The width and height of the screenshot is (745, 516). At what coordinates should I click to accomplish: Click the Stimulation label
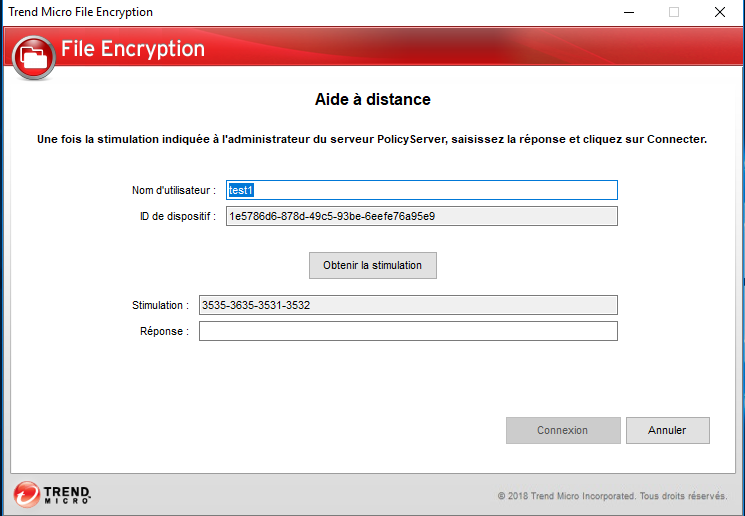pyautogui.click(x=159, y=305)
